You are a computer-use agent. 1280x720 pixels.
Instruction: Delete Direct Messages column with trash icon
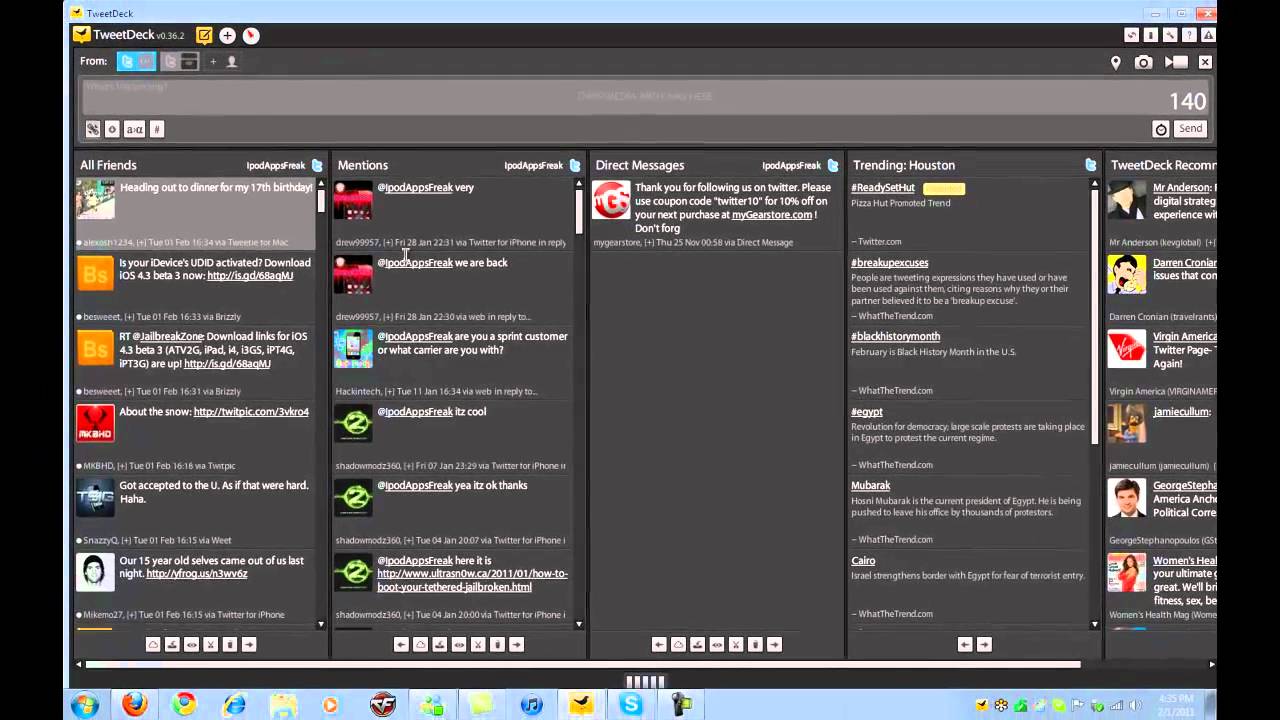[755, 645]
